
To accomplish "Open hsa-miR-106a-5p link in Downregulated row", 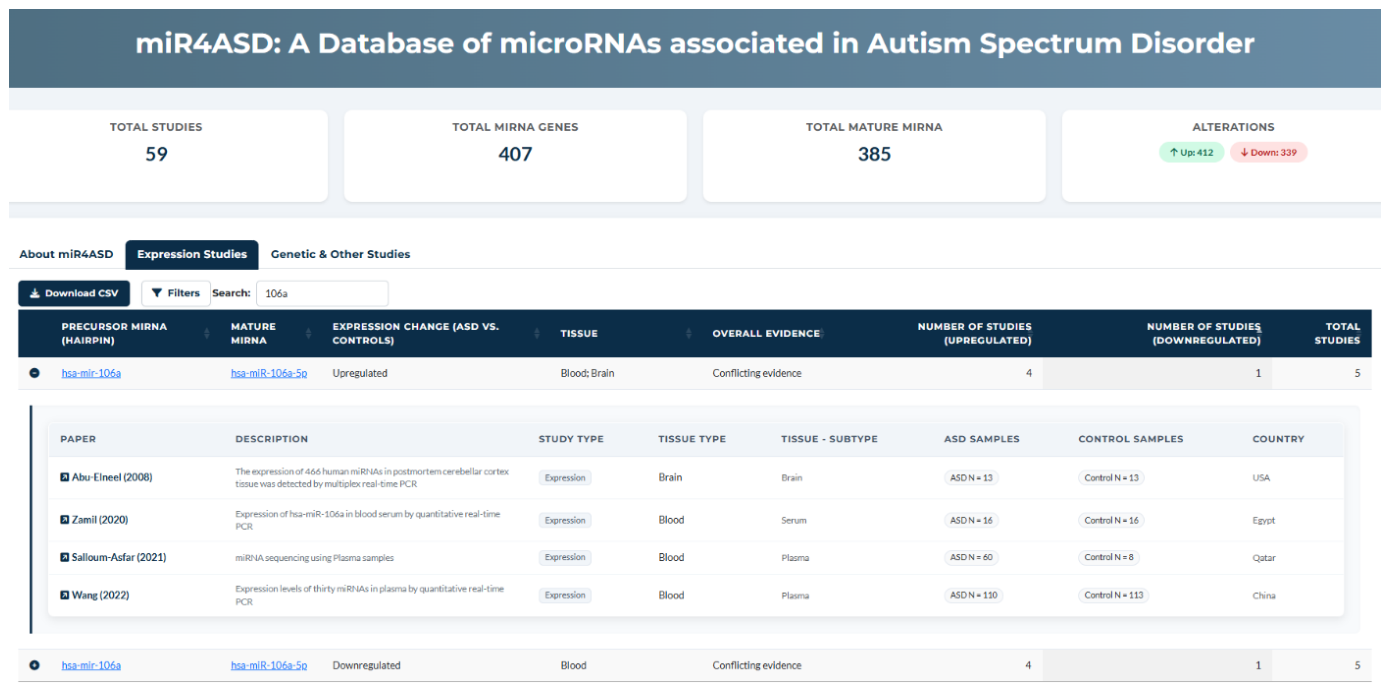I will (x=269, y=665).
